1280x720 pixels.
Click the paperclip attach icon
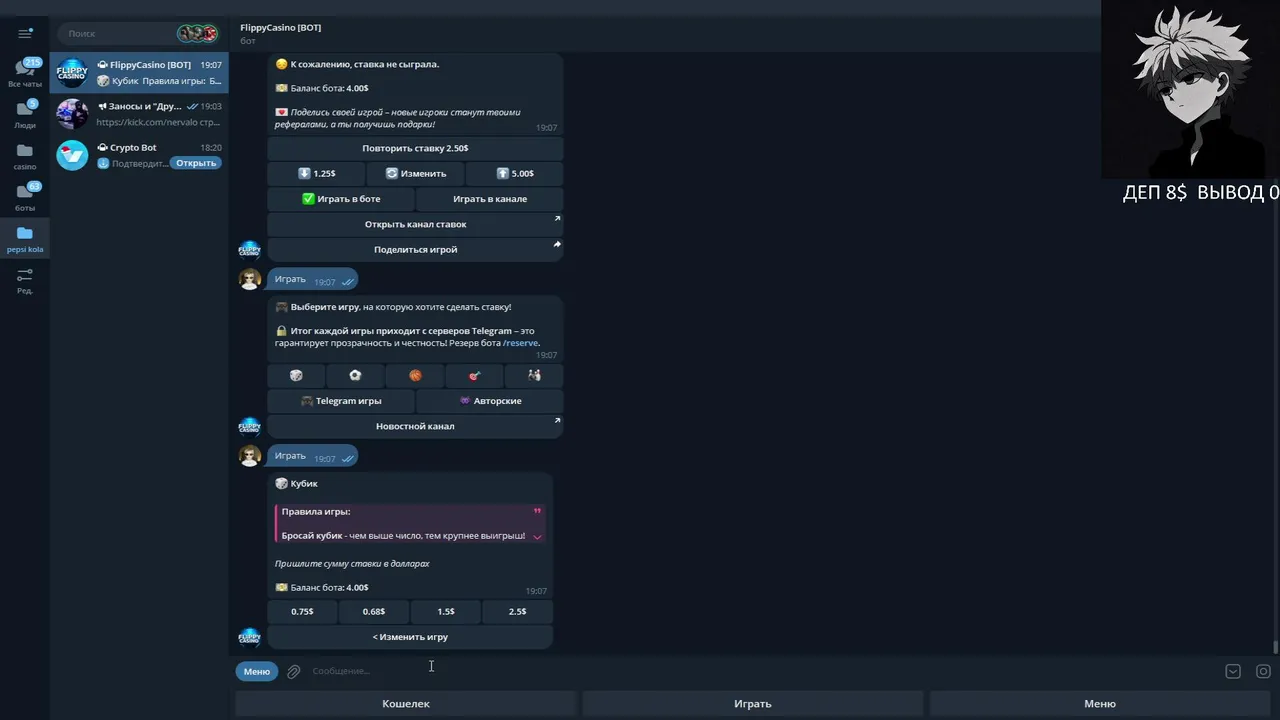click(x=293, y=672)
